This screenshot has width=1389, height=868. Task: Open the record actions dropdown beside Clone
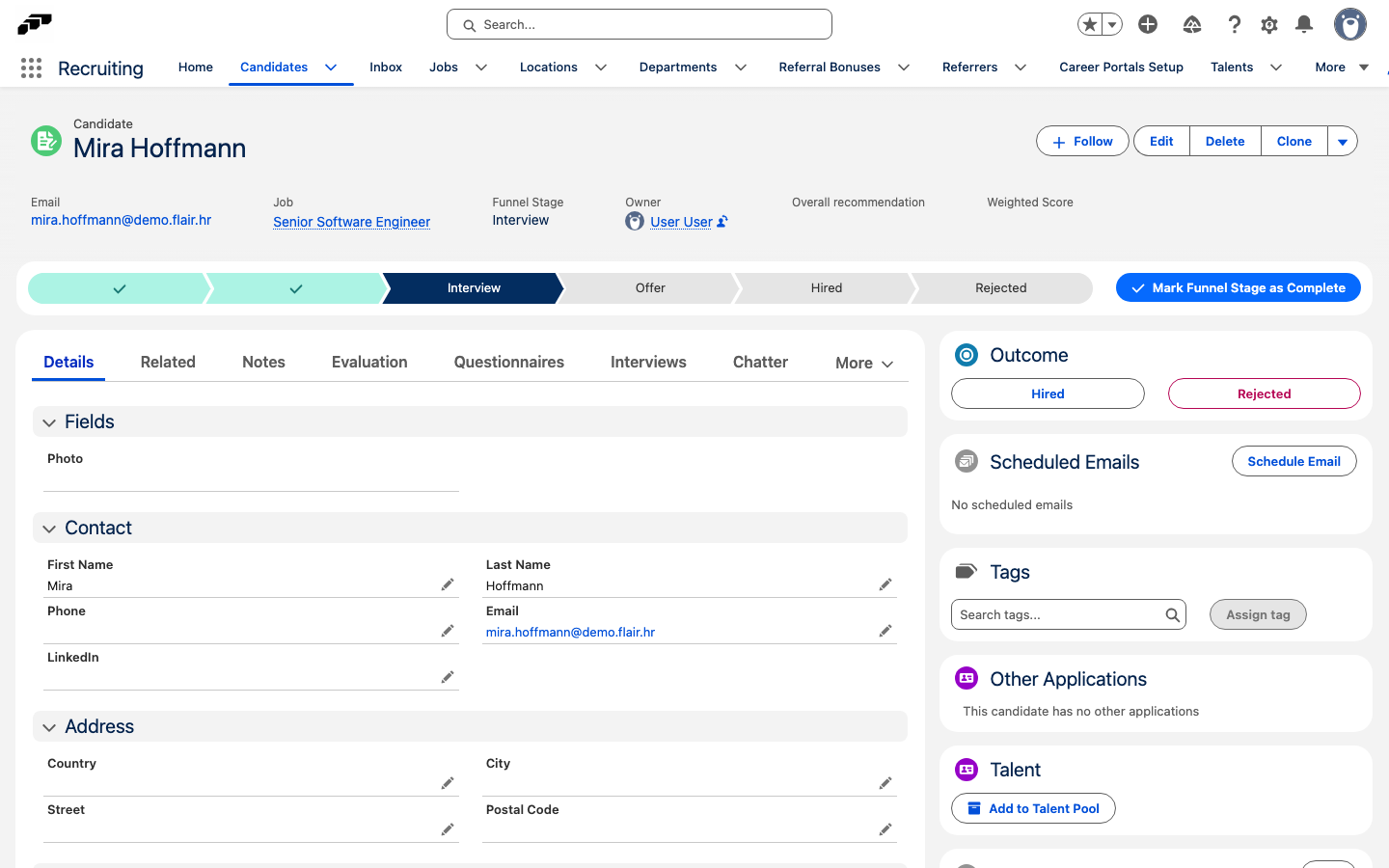(x=1343, y=141)
